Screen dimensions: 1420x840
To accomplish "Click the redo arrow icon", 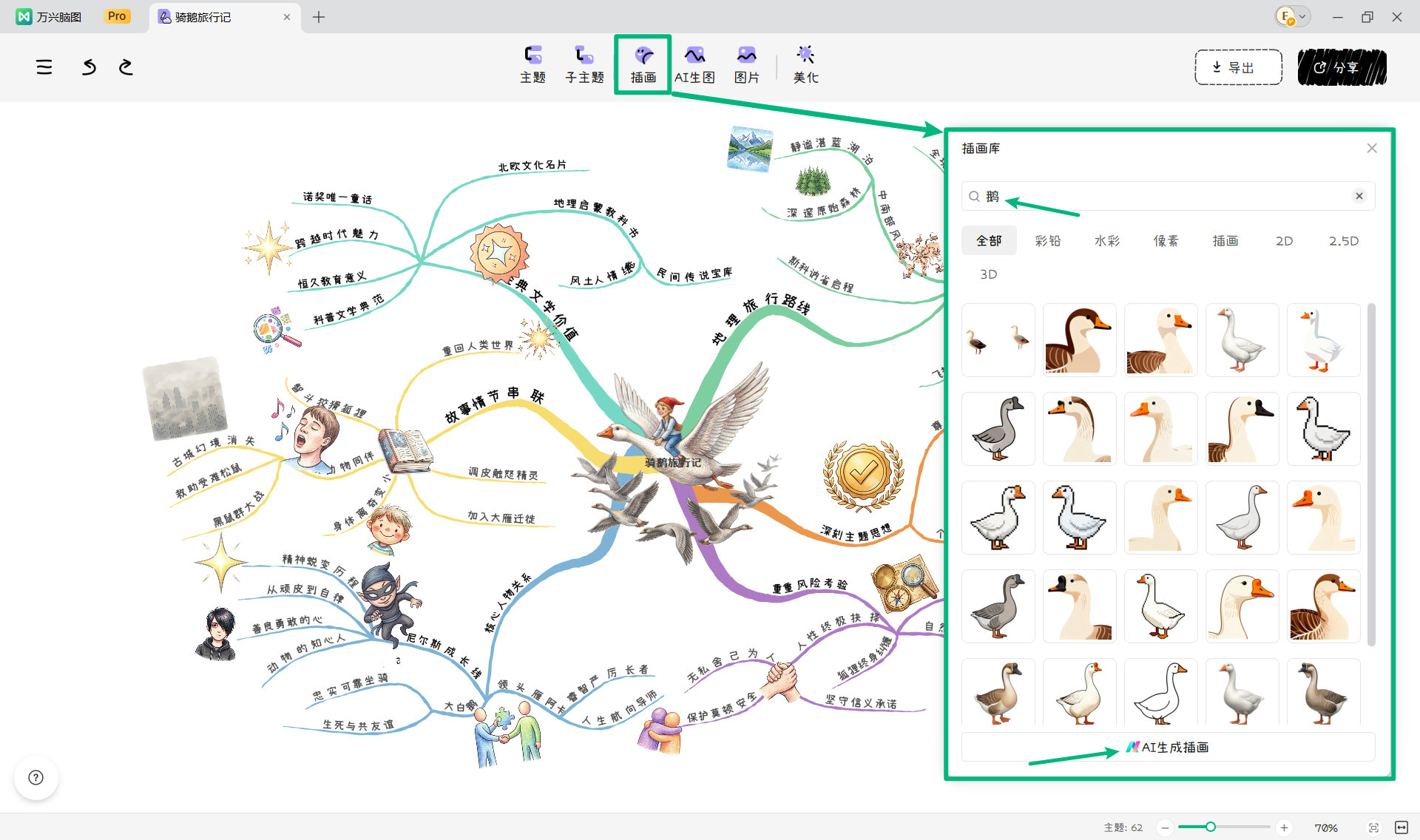I will 126,67.
